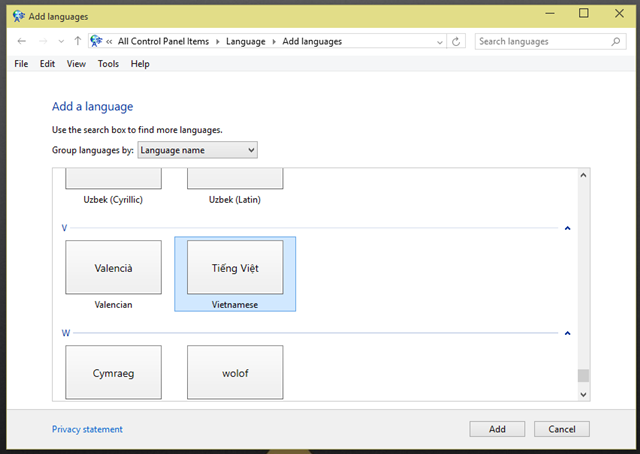640x454 pixels.
Task: Open the Tools menu
Action: pyautogui.click(x=108, y=64)
